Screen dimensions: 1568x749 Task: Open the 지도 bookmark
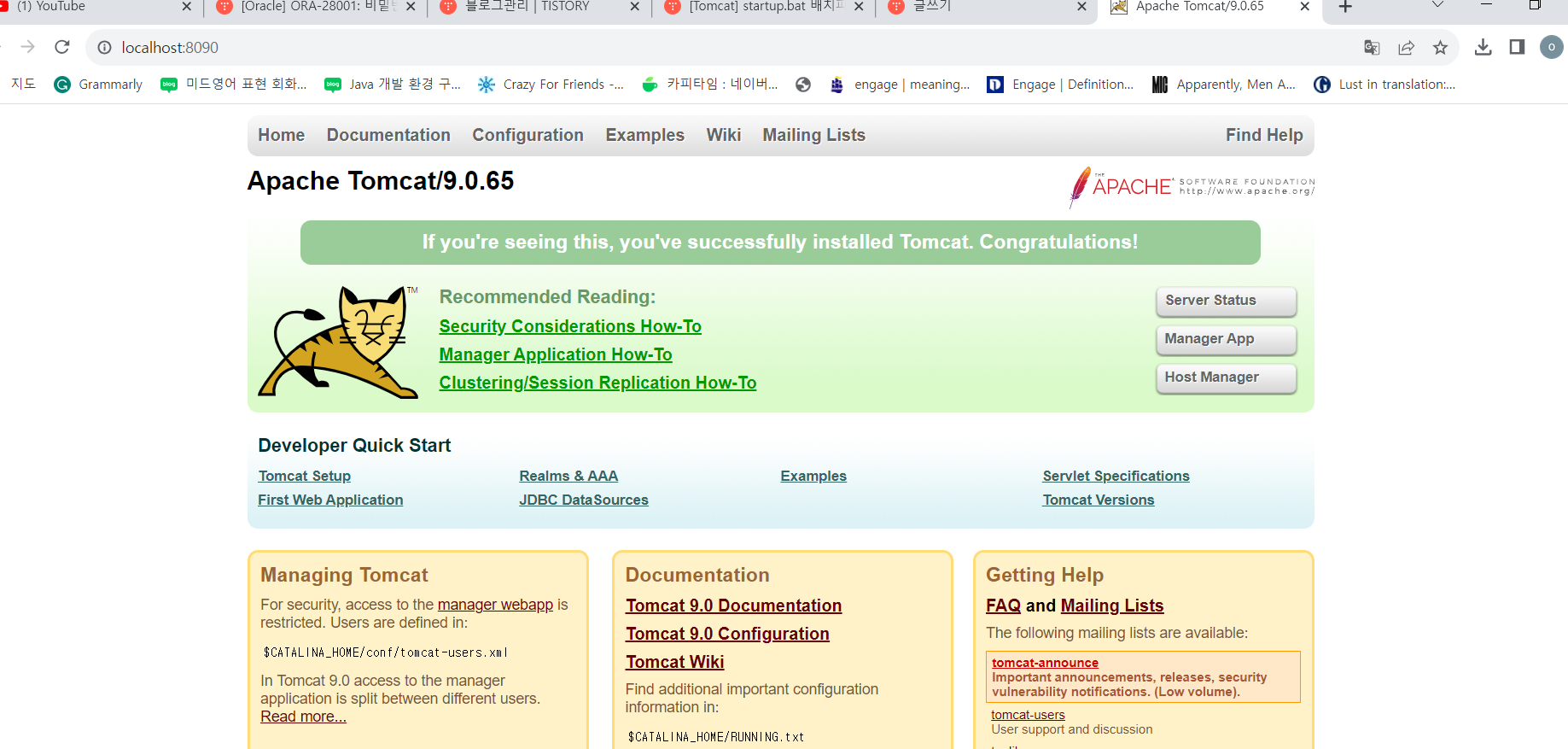point(23,84)
